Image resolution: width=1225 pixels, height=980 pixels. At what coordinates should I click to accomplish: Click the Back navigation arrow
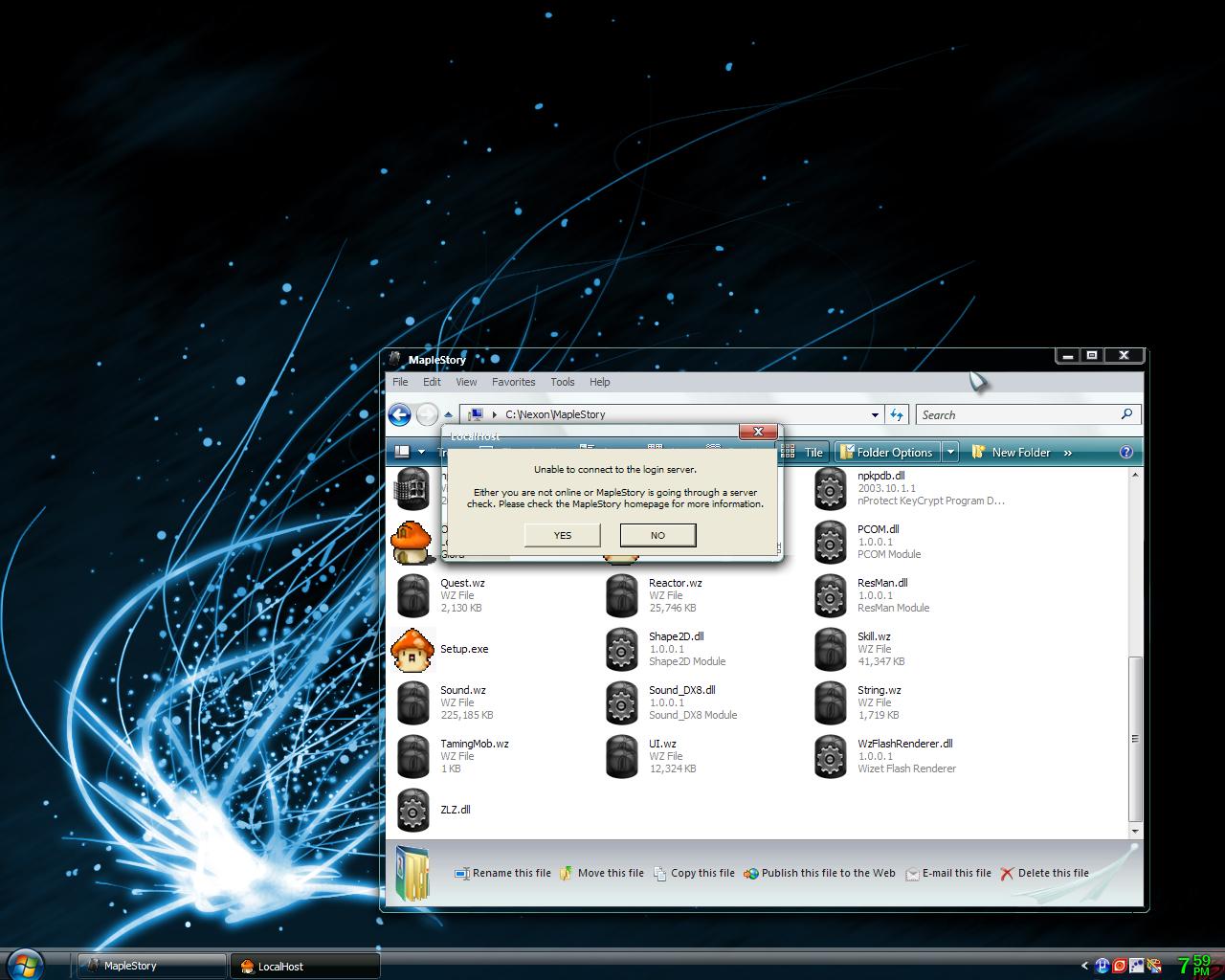coord(400,414)
